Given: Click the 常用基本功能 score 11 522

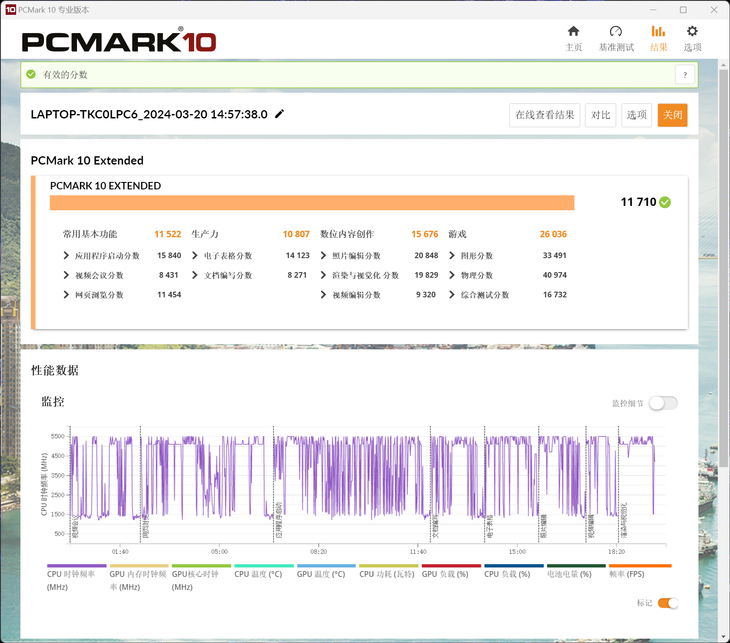Looking at the screenshot, I should 168,234.
